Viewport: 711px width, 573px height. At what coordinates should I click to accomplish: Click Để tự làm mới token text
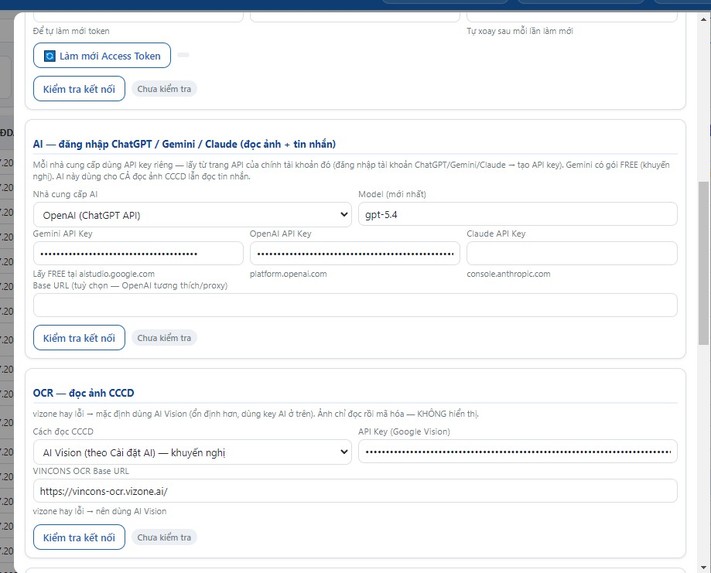[x=71, y=31]
